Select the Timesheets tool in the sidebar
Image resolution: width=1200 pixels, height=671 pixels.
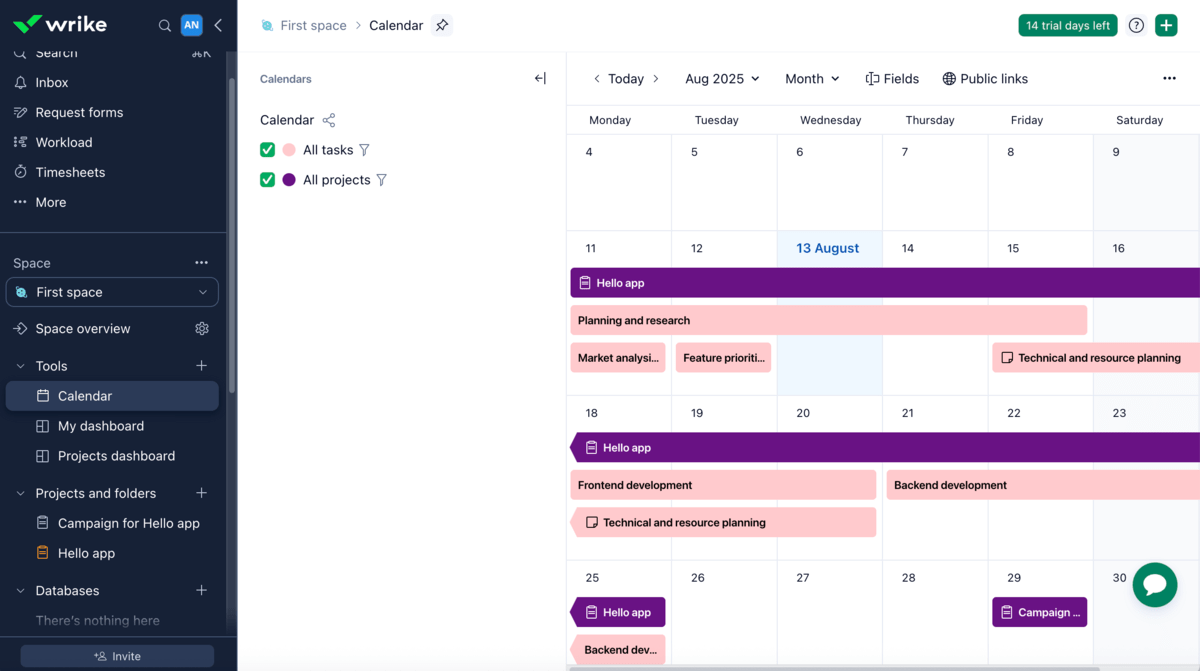[67, 172]
